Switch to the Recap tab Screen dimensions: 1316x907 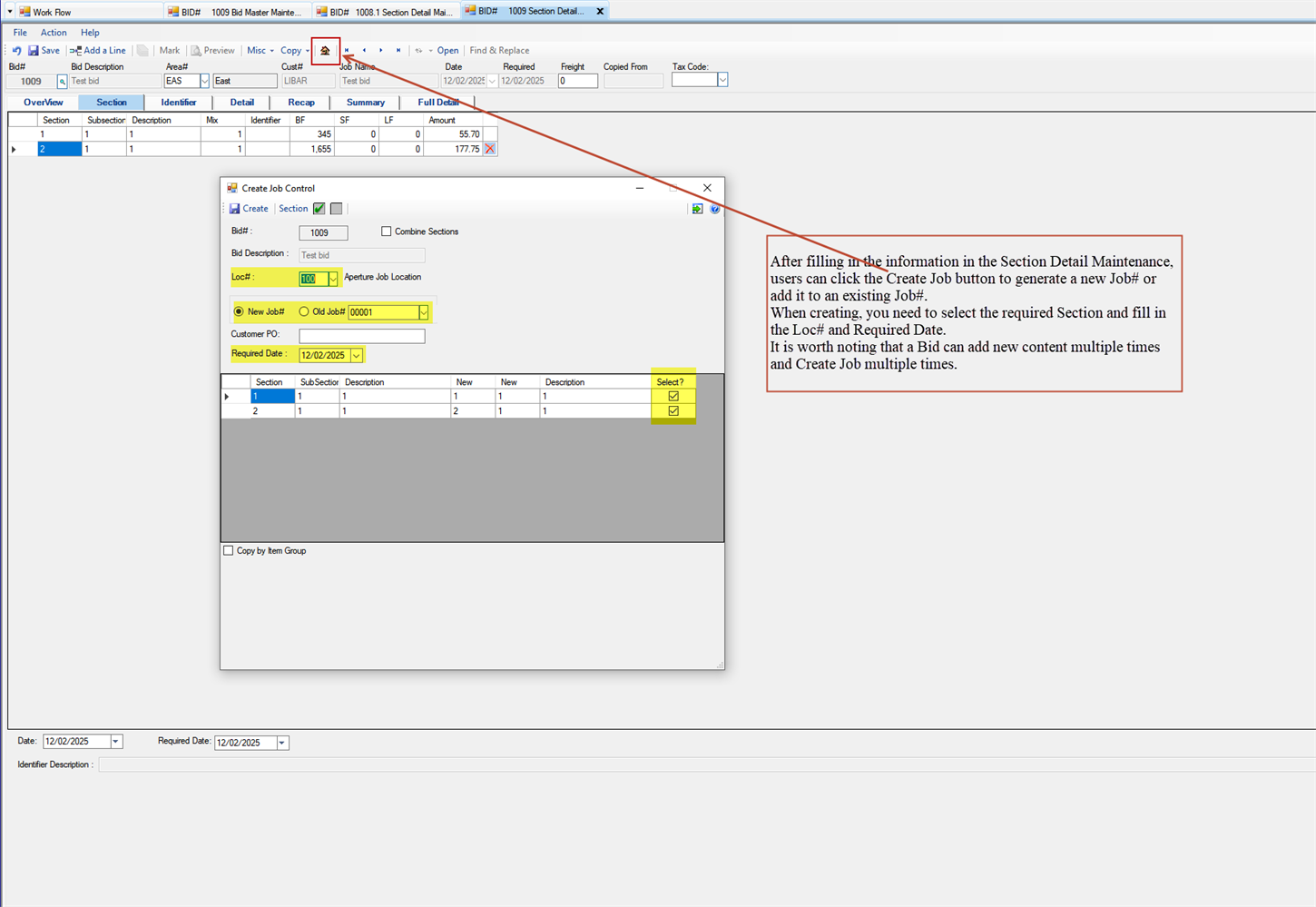click(x=300, y=102)
